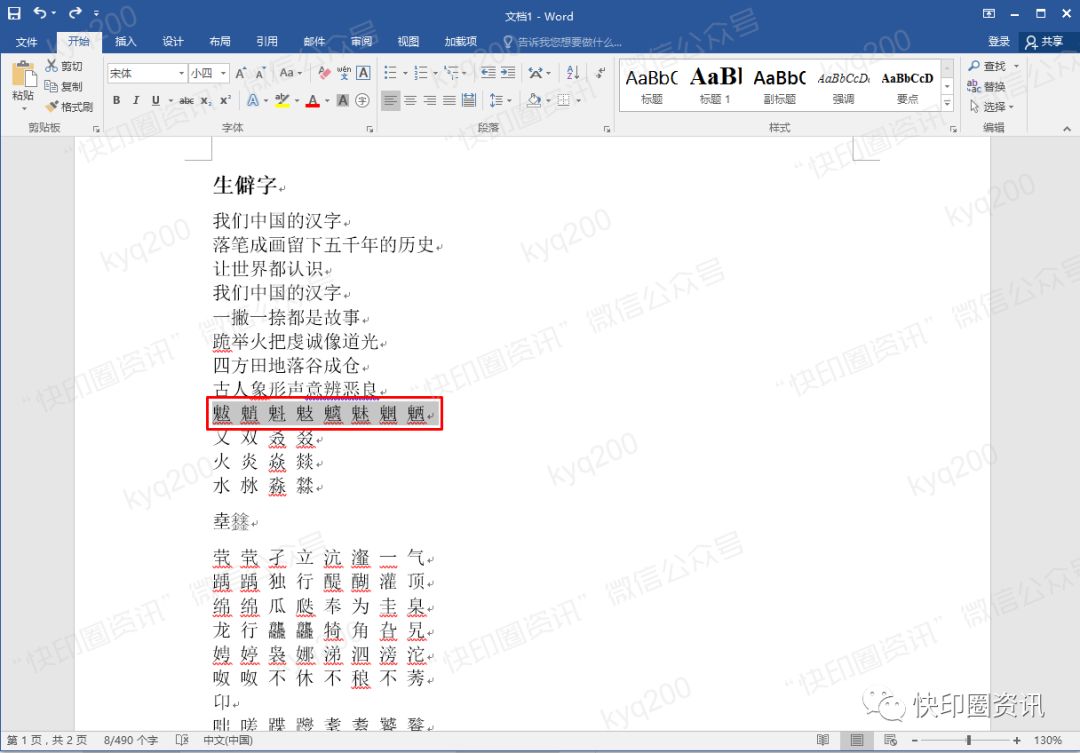Switch to Web Layout view icon
The height and width of the screenshot is (753, 1080).
click(891, 740)
